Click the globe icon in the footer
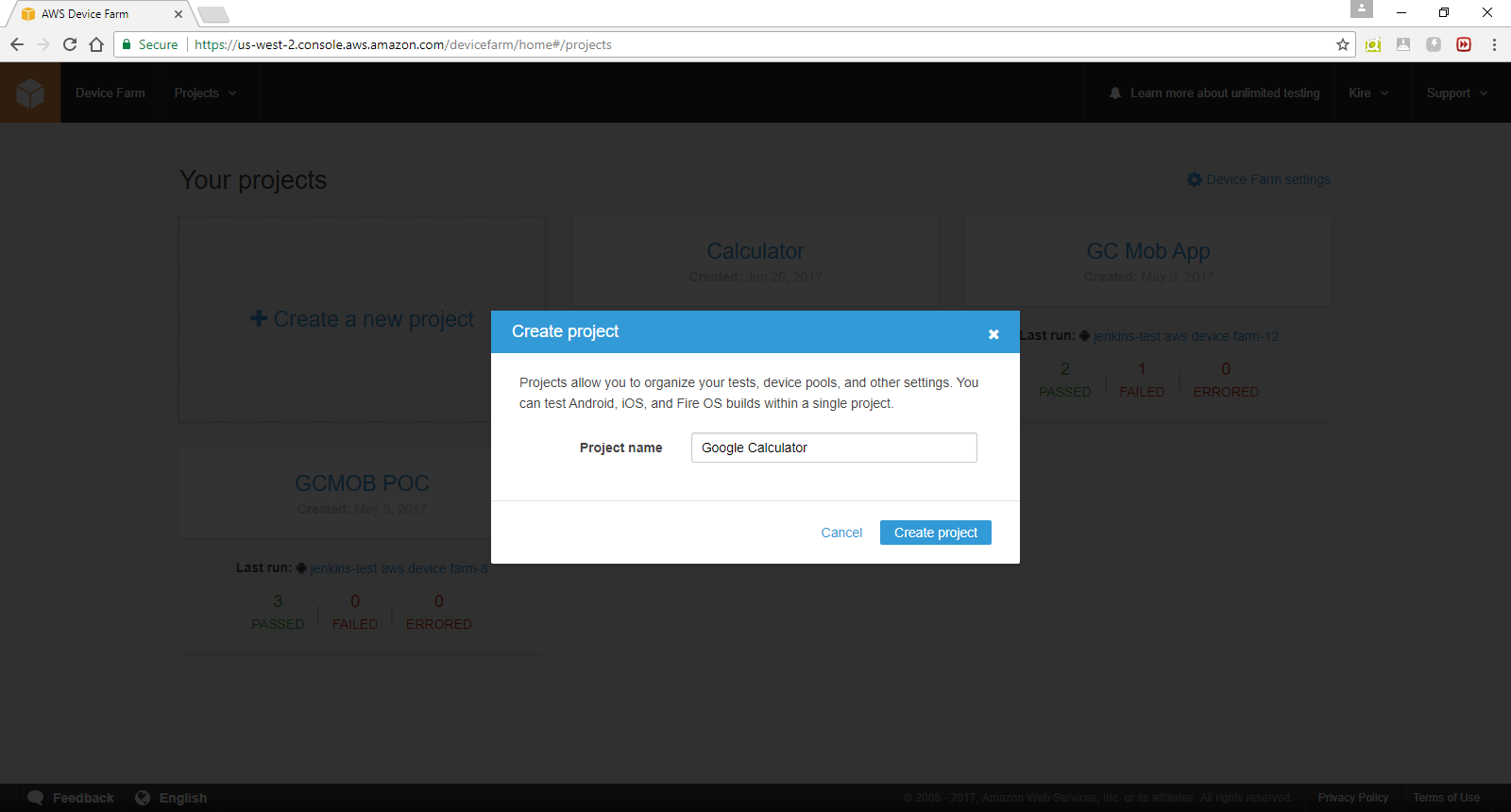Screen dimensions: 1511x812 143,798
